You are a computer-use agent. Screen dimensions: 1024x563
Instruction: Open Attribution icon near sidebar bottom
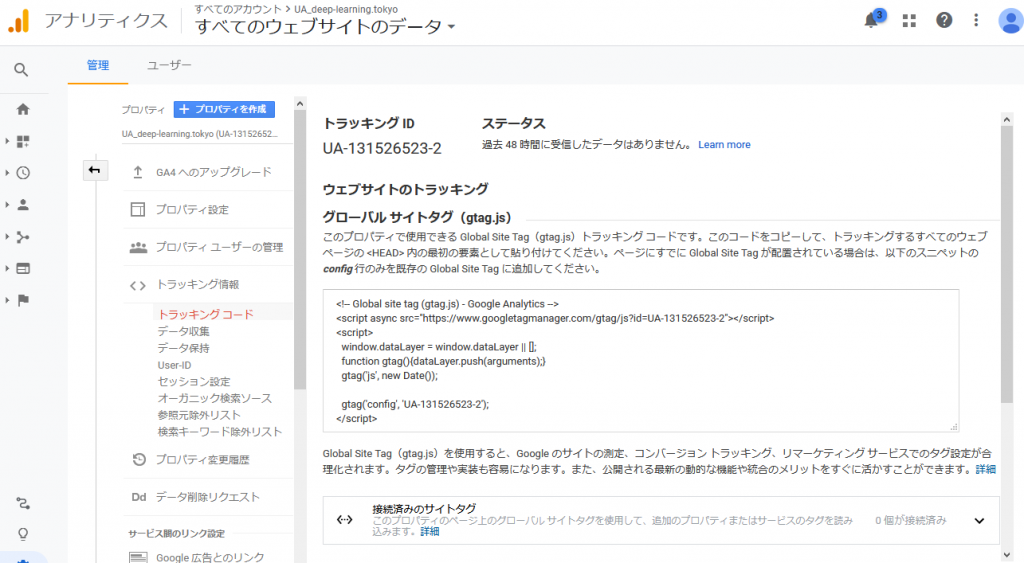click(23, 503)
